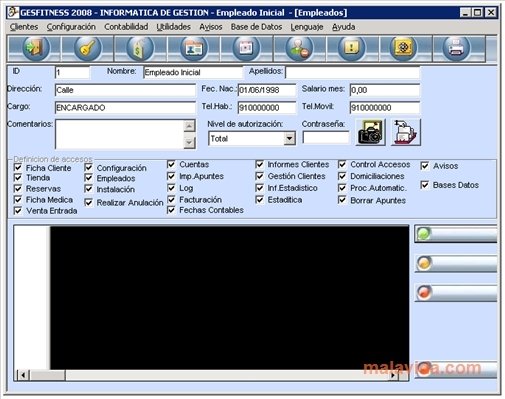Click the dollar price tag toolbar icon
The image size is (505, 399).
[140, 49]
